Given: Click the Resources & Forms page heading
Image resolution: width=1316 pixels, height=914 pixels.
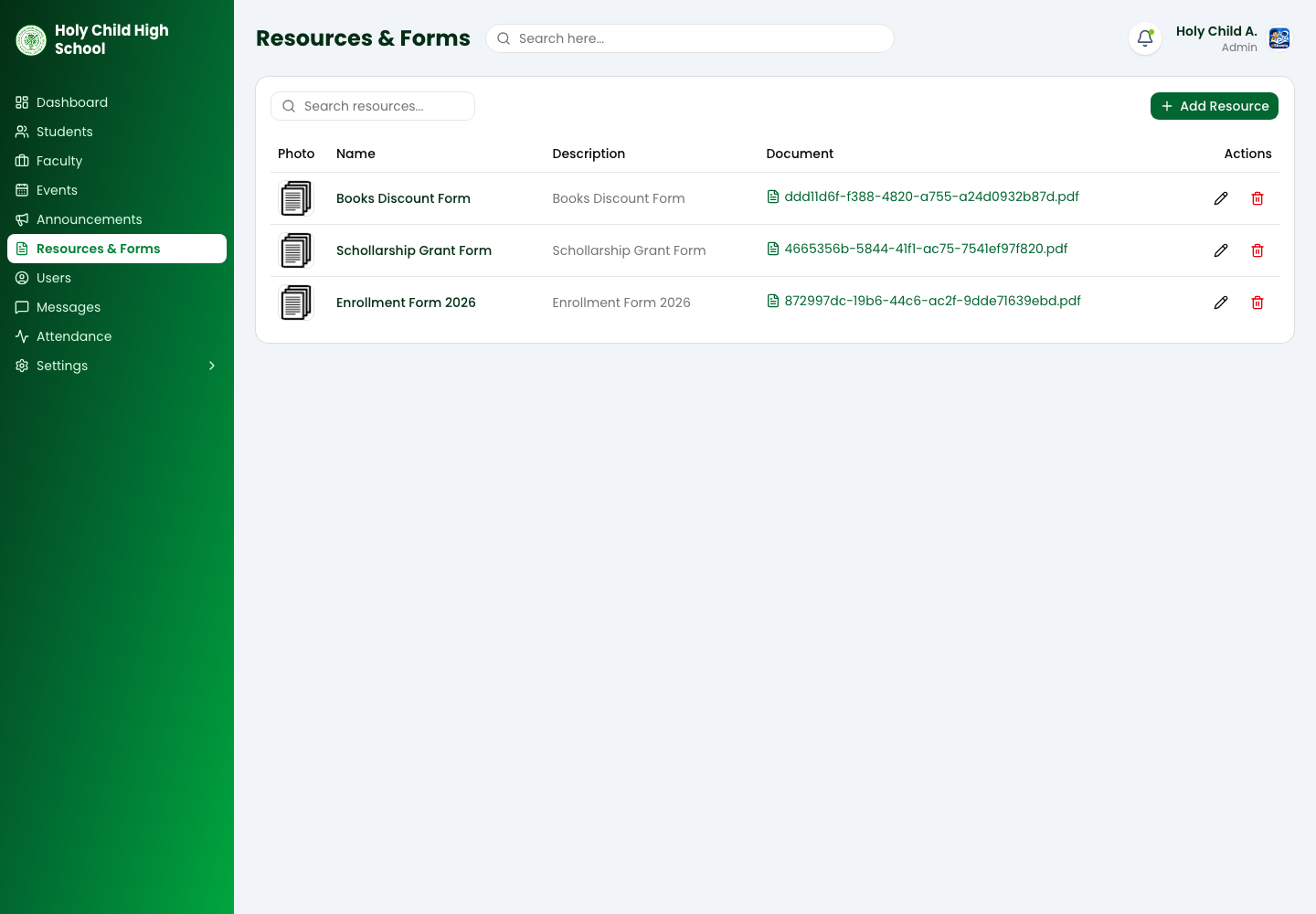Looking at the screenshot, I should point(363,38).
